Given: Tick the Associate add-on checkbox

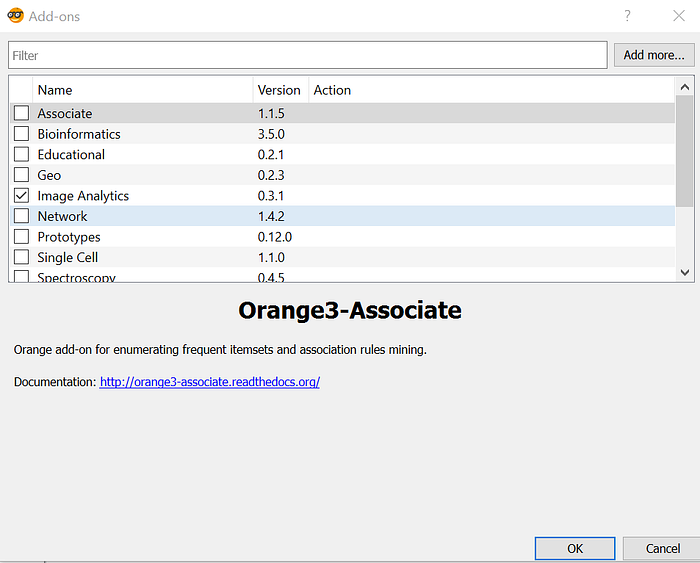Looking at the screenshot, I should 21,113.
